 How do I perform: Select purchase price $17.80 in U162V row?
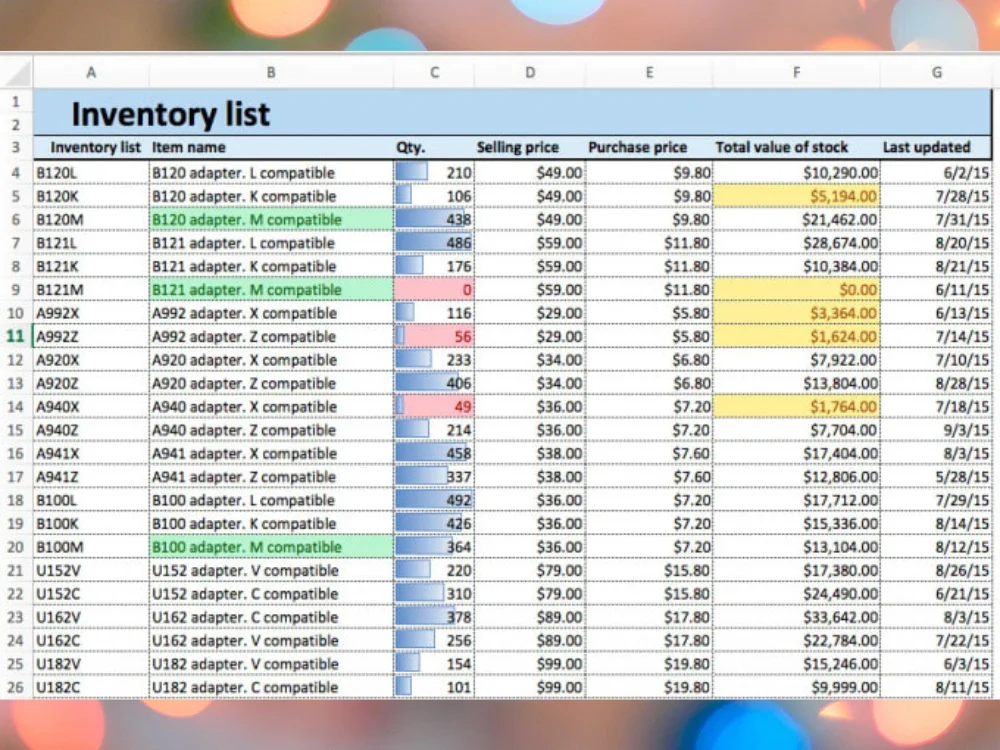point(649,617)
